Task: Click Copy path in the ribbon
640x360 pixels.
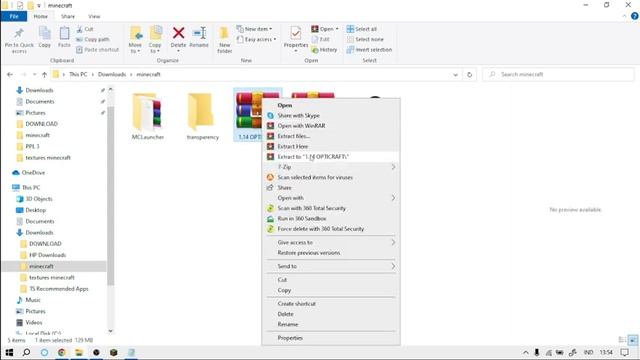Action: (x=93, y=40)
